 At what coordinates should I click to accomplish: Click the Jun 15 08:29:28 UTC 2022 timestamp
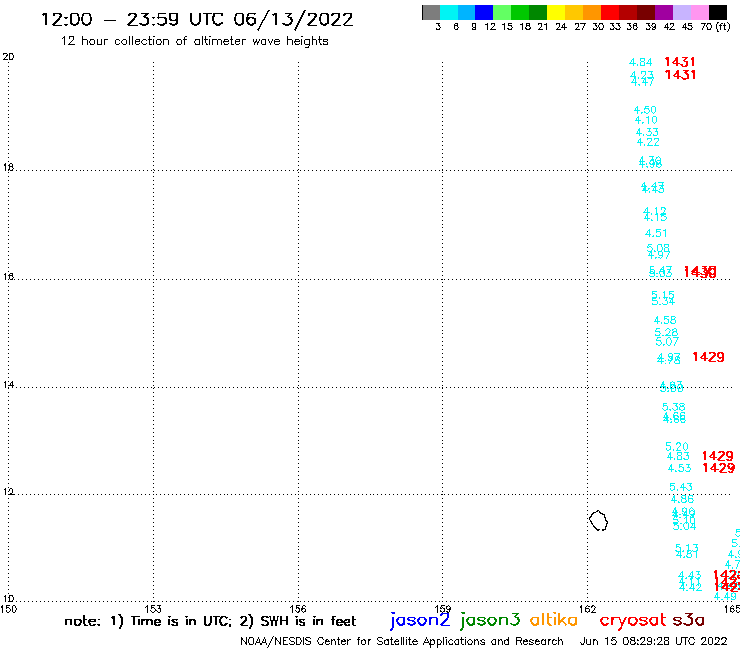click(653, 641)
